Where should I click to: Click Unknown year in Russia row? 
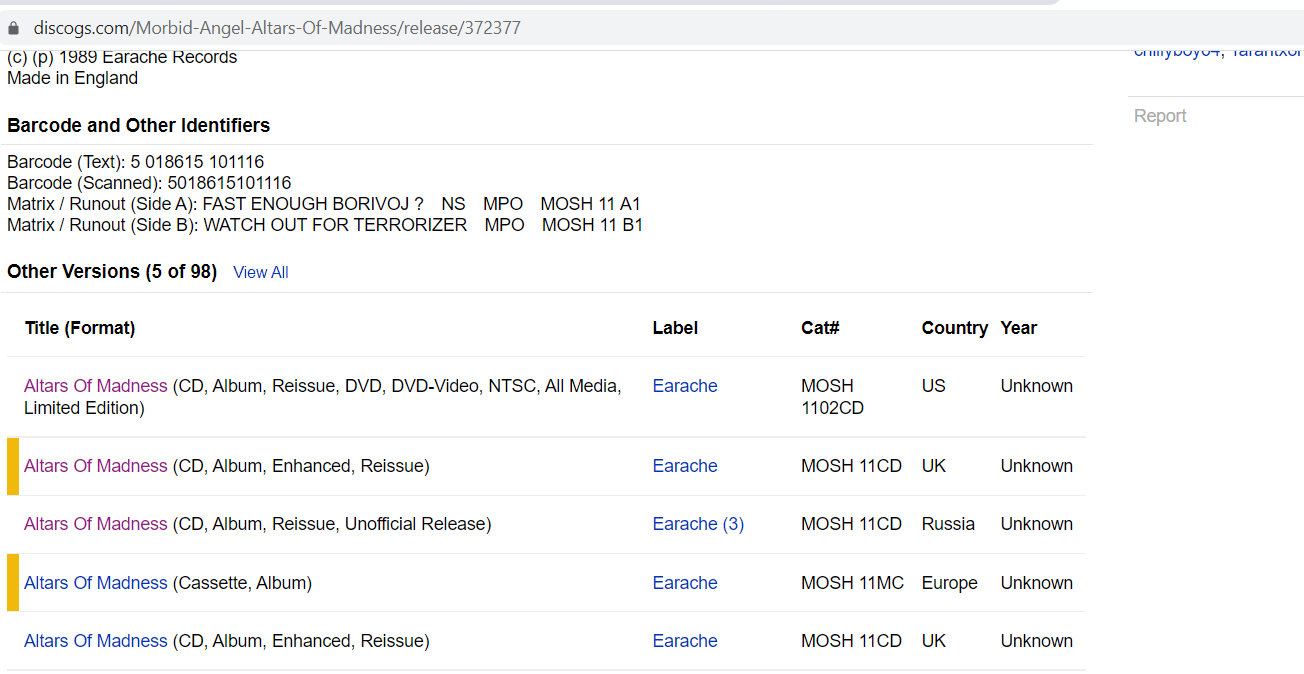point(1037,524)
